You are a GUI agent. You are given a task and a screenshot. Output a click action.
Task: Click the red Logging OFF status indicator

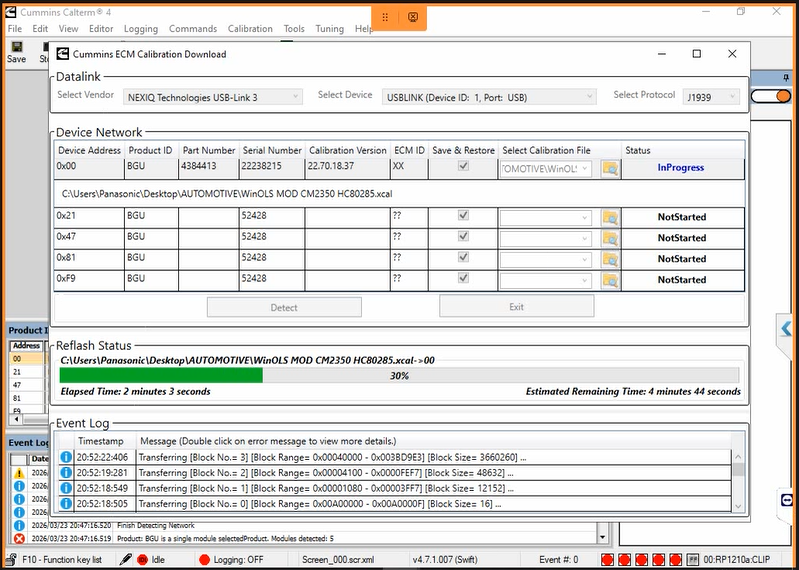[205, 559]
